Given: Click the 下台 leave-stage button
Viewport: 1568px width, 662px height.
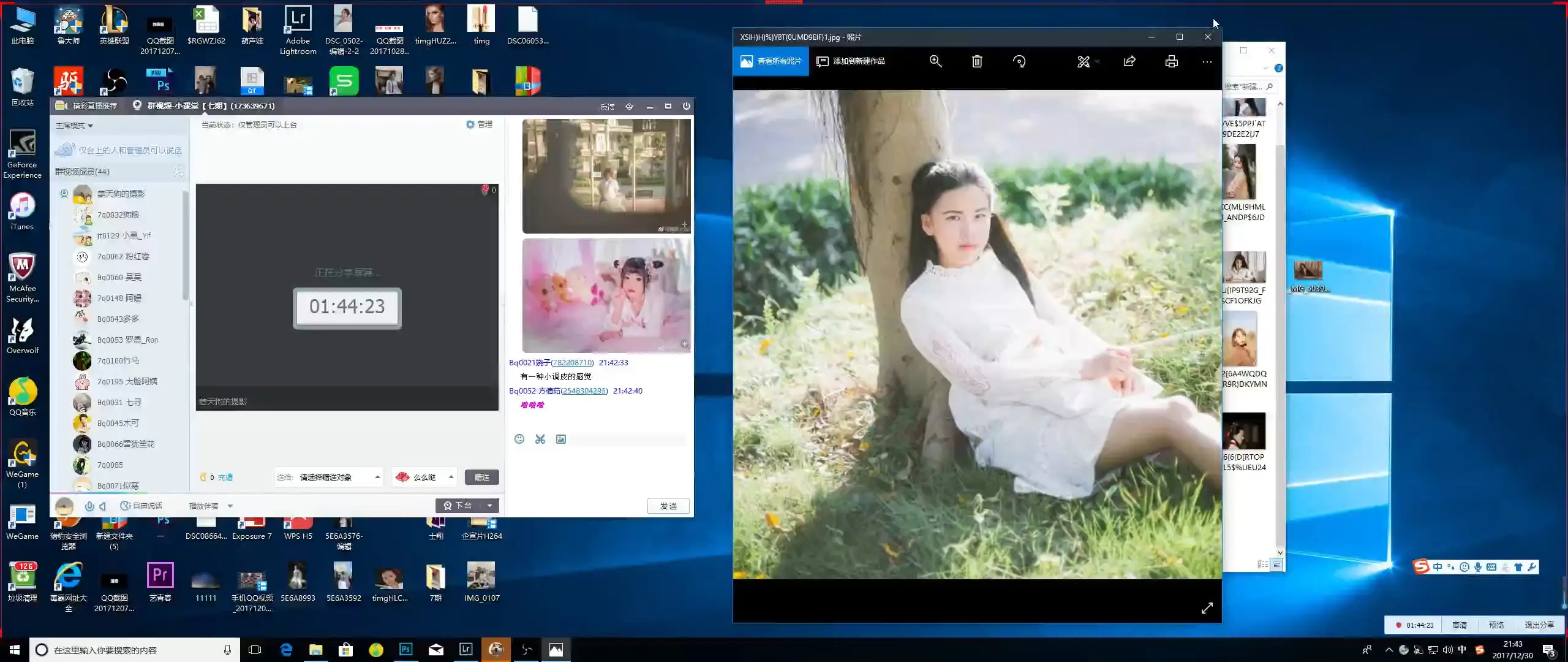Looking at the screenshot, I should [458, 506].
